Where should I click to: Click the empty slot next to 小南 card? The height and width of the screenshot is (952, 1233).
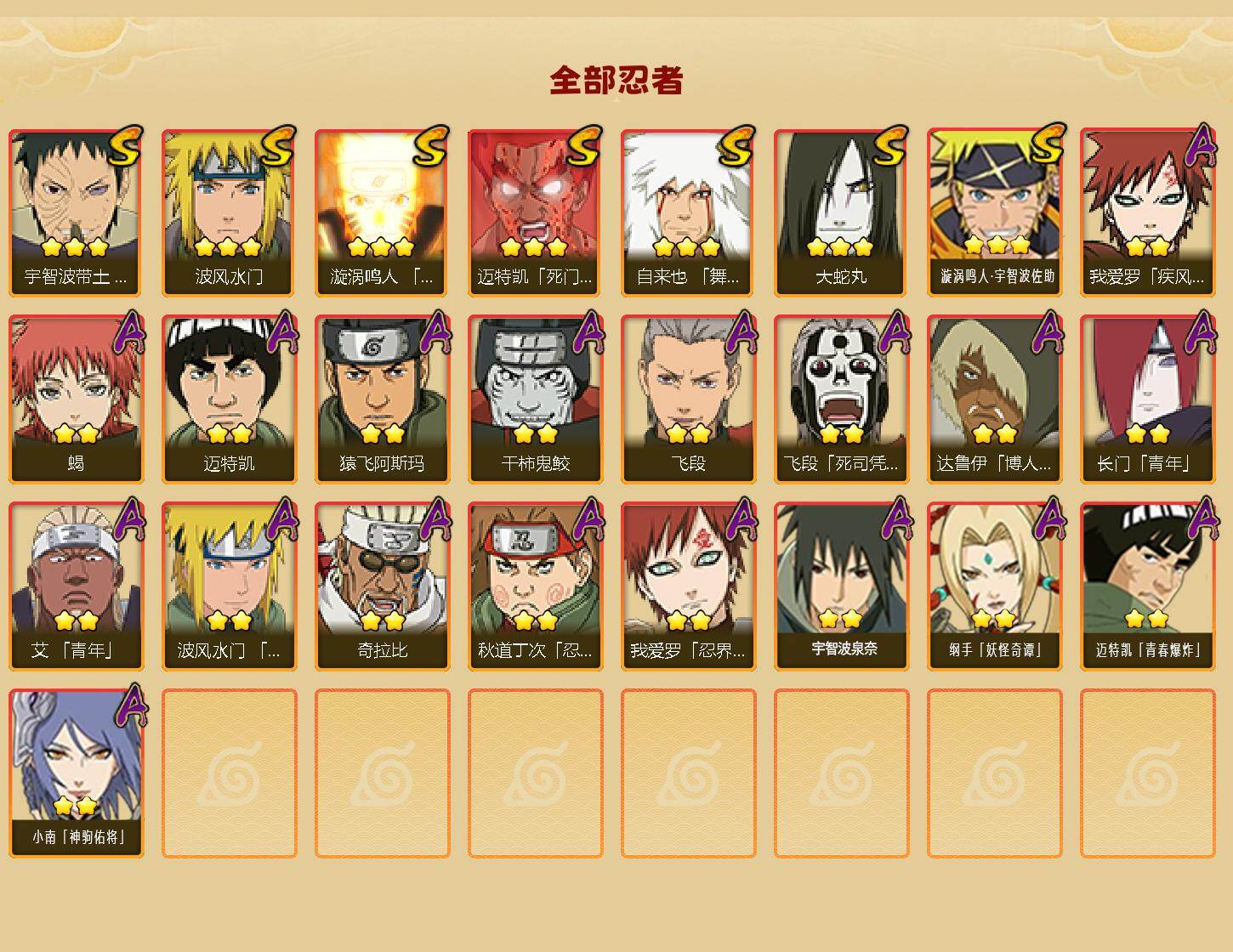pos(229,773)
